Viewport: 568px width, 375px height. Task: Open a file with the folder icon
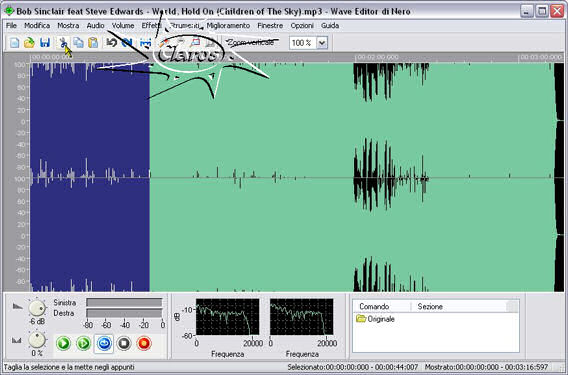[x=29, y=43]
